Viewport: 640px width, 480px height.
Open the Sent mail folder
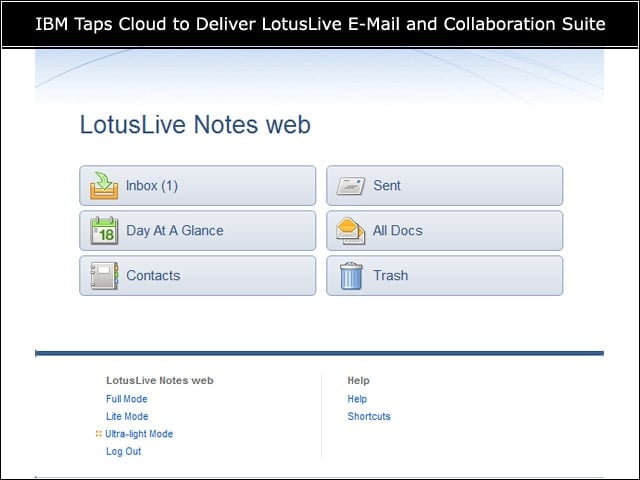click(x=444, y=186)
